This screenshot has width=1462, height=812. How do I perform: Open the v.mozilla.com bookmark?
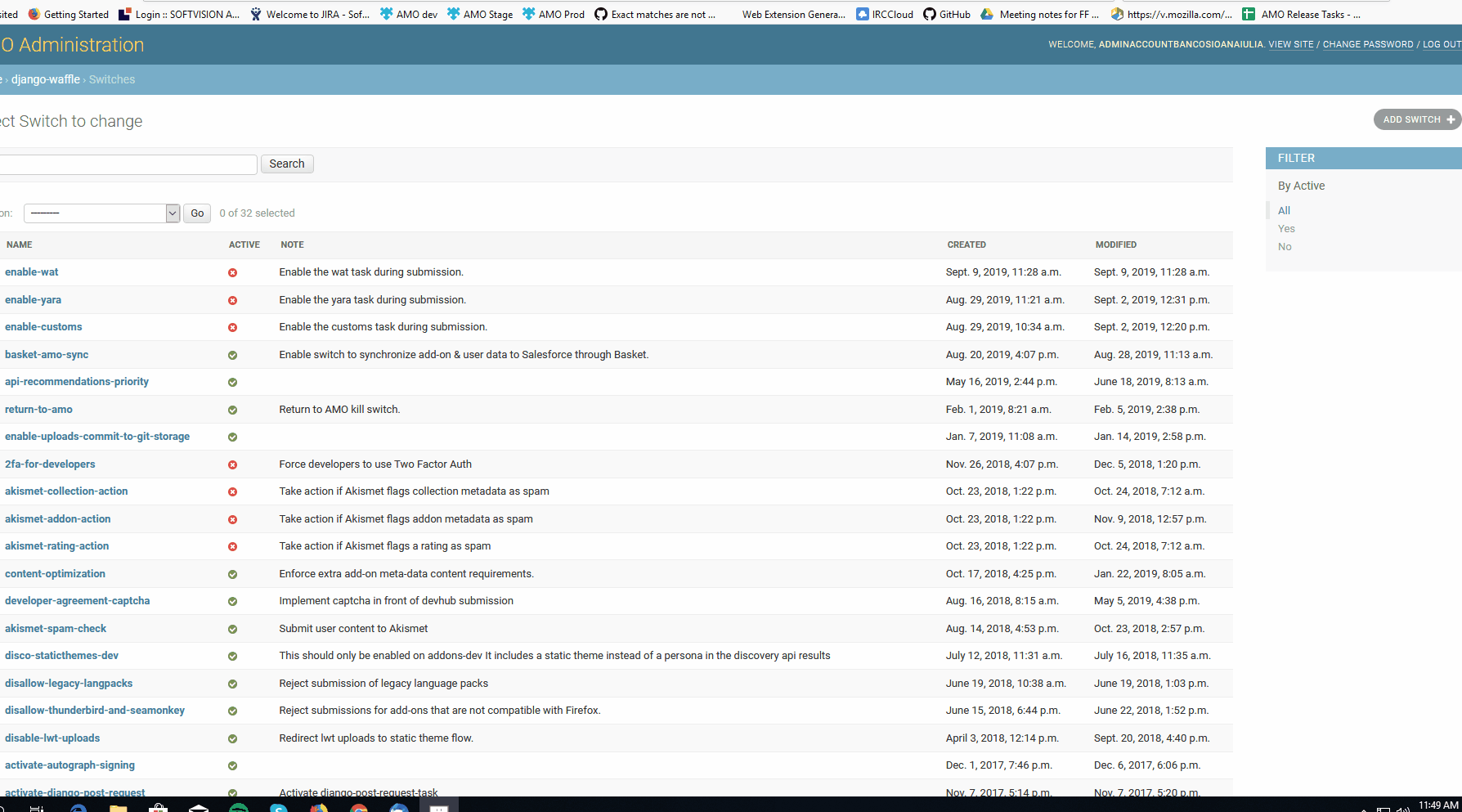pos(1172,14)
